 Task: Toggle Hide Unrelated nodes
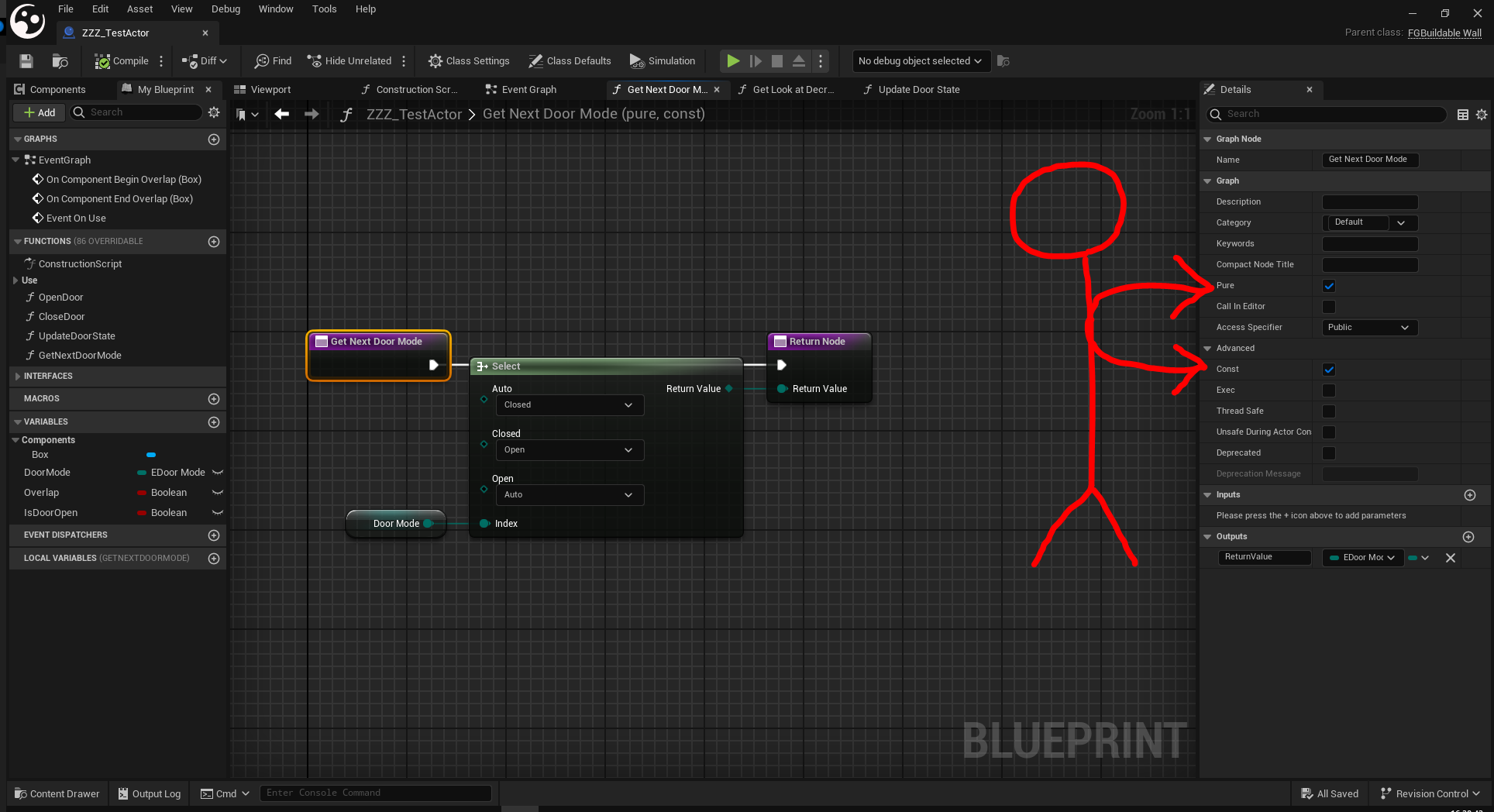pos(349,61)
